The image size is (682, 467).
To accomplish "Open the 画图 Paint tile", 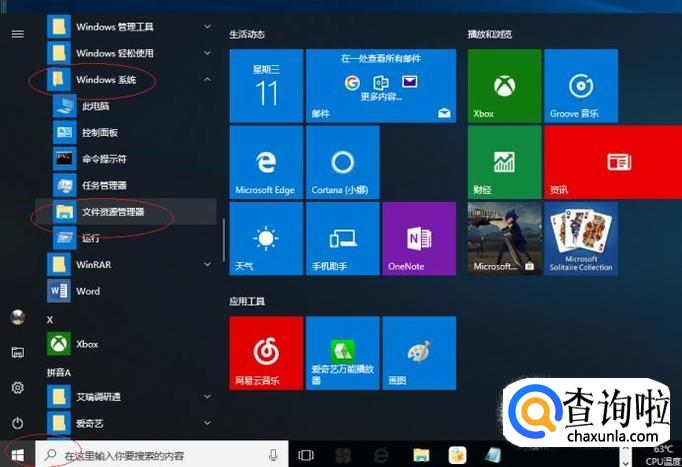I will (x=419, y=353).
